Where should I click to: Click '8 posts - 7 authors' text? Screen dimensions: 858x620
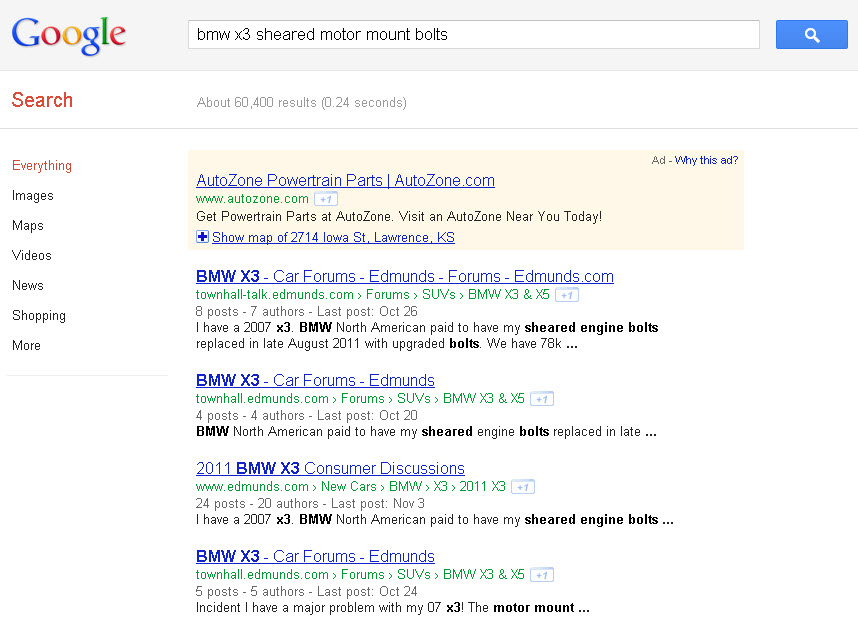250,311
